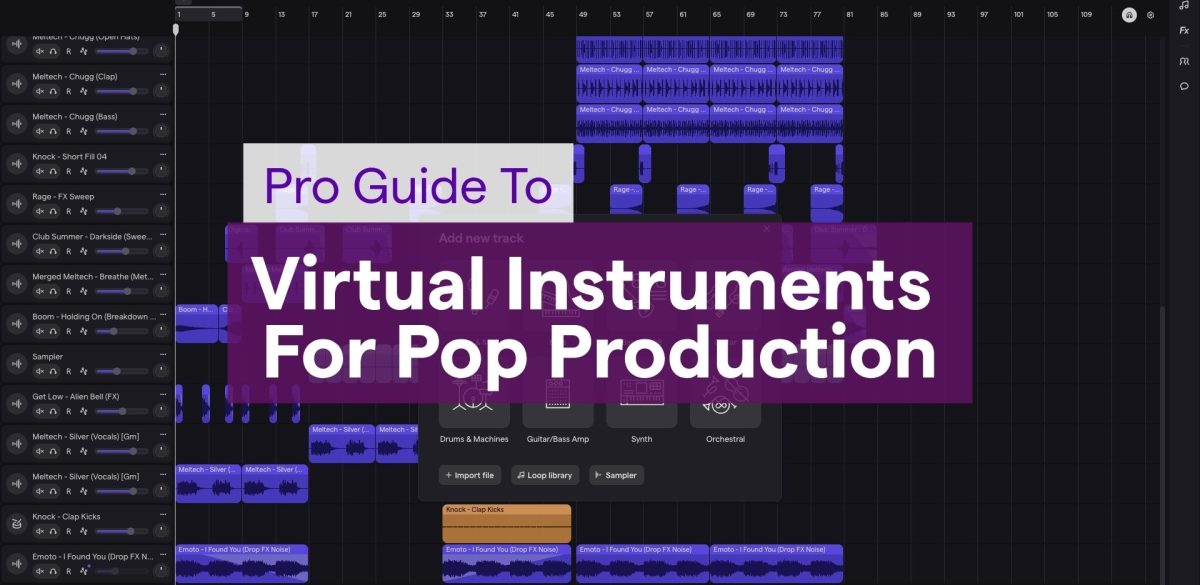Click waveform icon of Sampler track
1200x585 pixels.
(x=16, y=364)
